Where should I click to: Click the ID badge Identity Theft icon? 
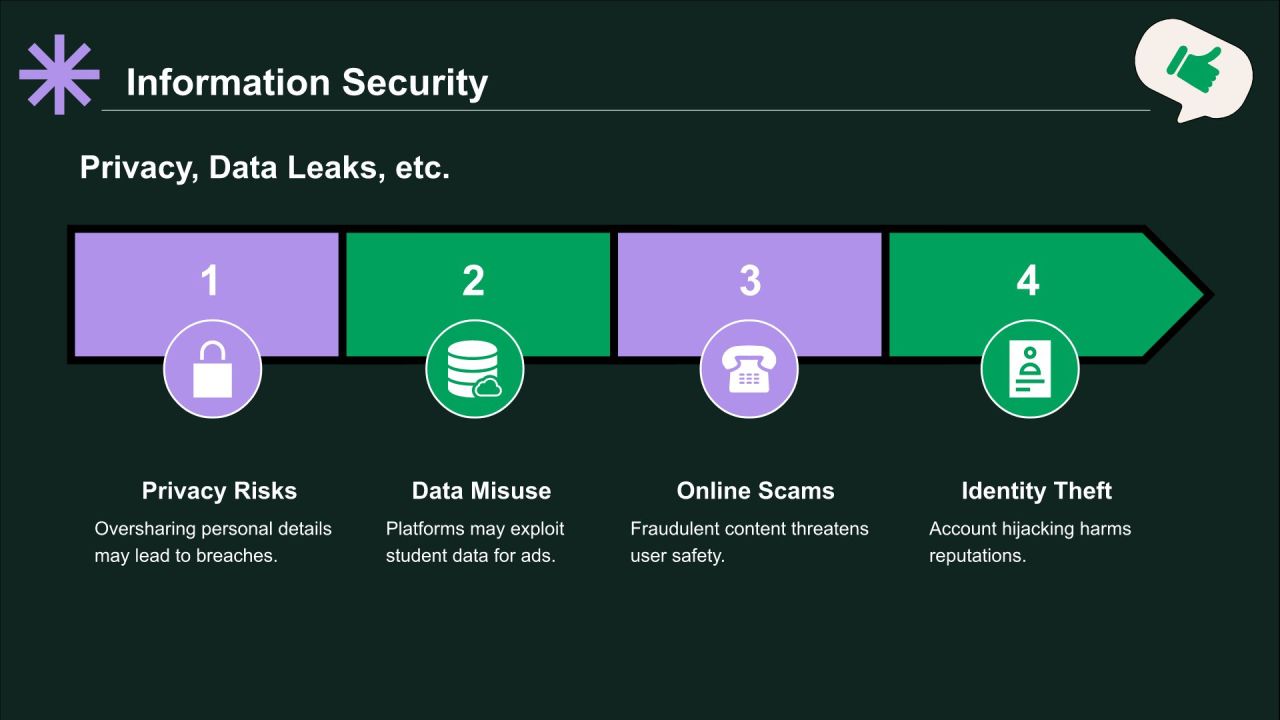1029,369
